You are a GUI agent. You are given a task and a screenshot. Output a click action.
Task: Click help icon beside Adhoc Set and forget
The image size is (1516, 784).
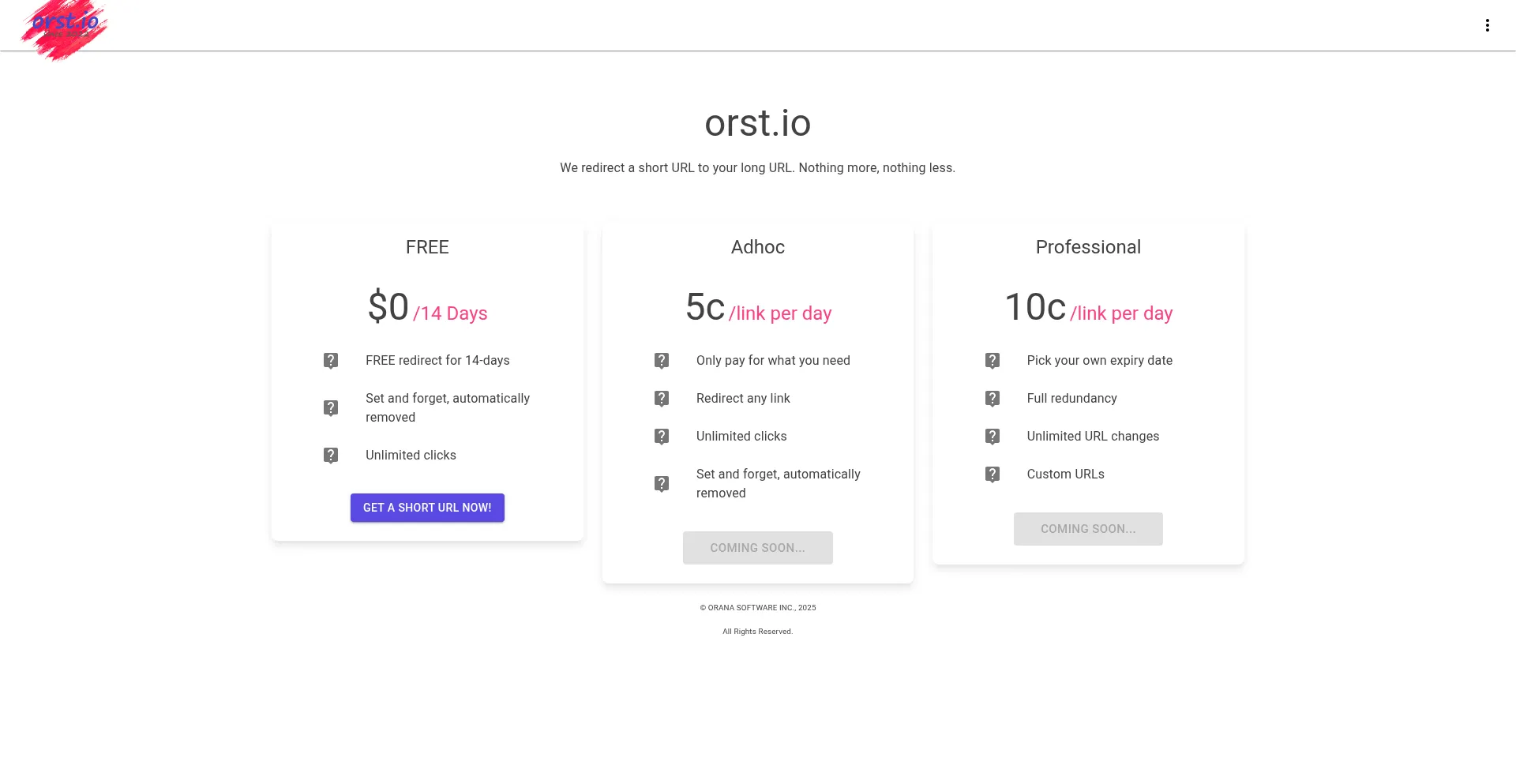(662, 484)
